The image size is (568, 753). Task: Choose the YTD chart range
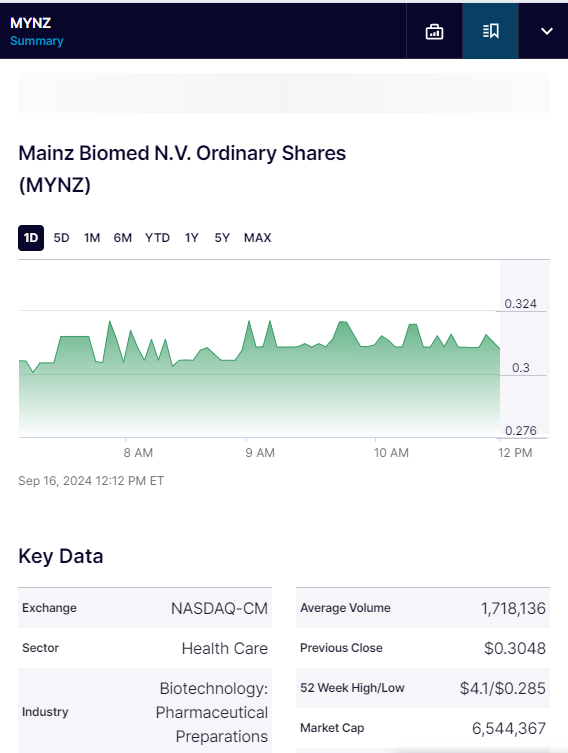pyautogui.click(x=157, y=238)
